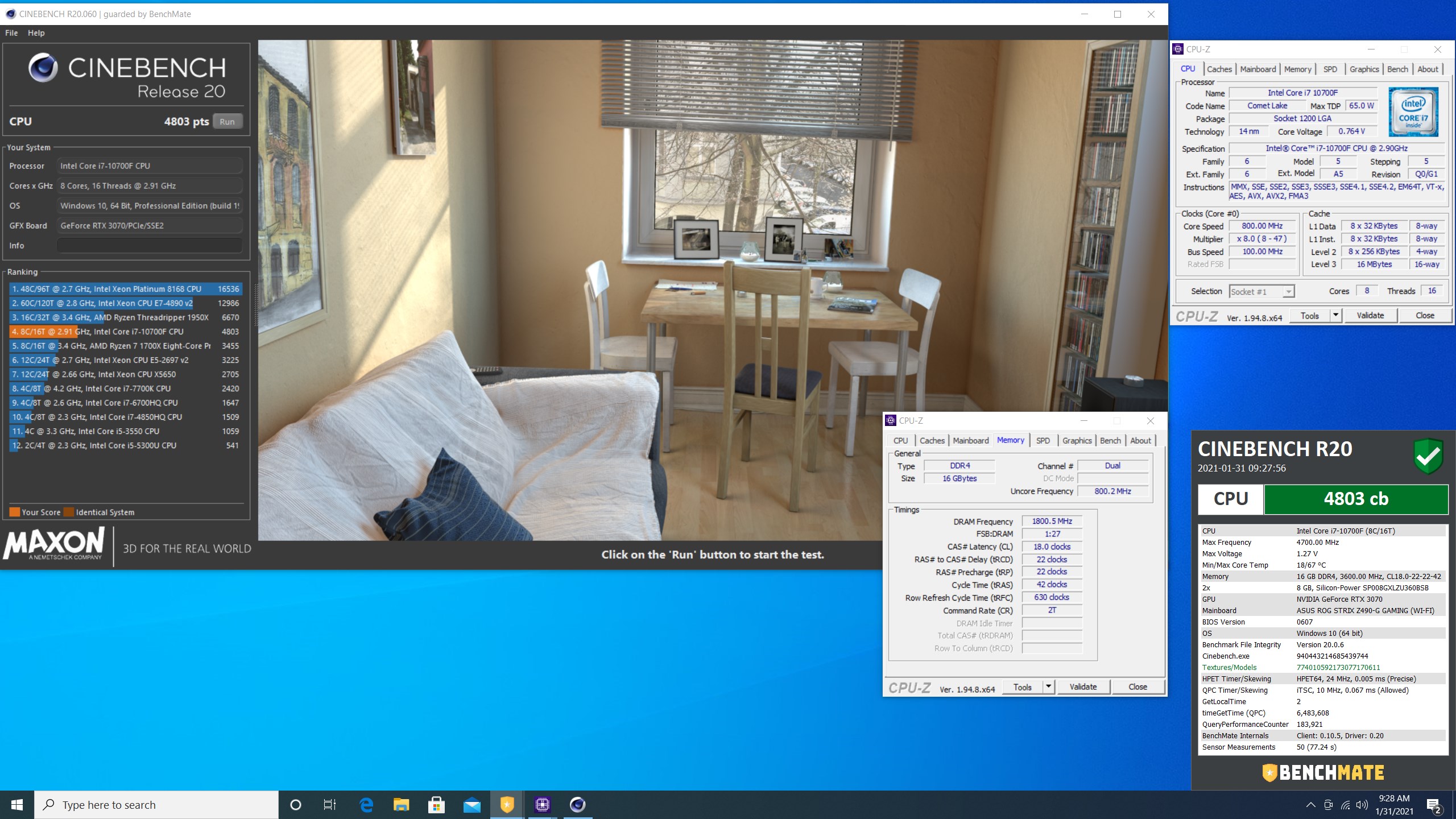Click Validate in upper CPU-Z window
This screenshot has width=1456, height=819.
[1371, 316]
